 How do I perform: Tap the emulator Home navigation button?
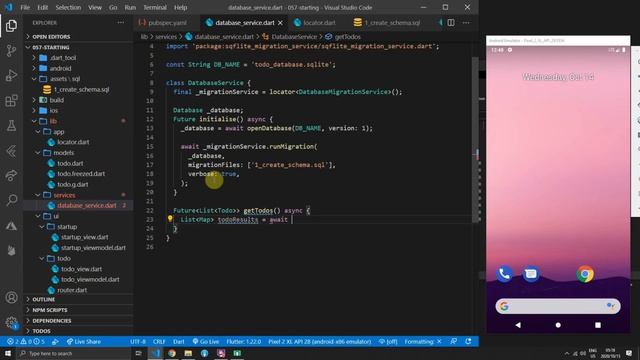point(558,325)
